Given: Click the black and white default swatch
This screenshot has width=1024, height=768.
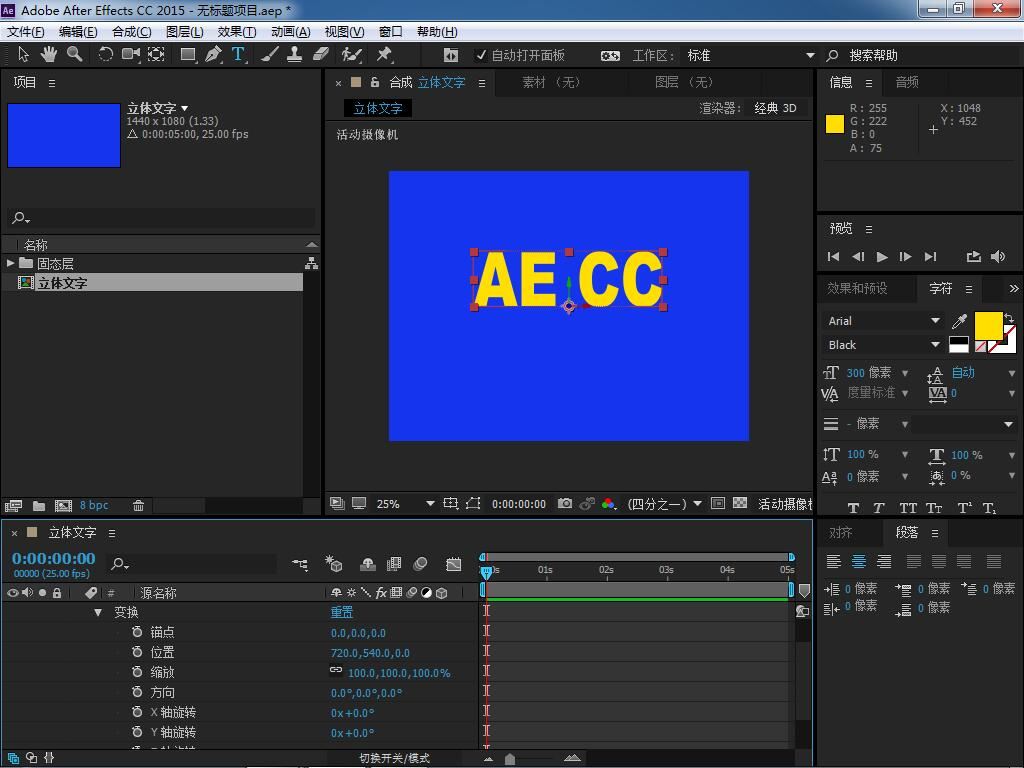Looking at the screenshot, I should point(959,345).
